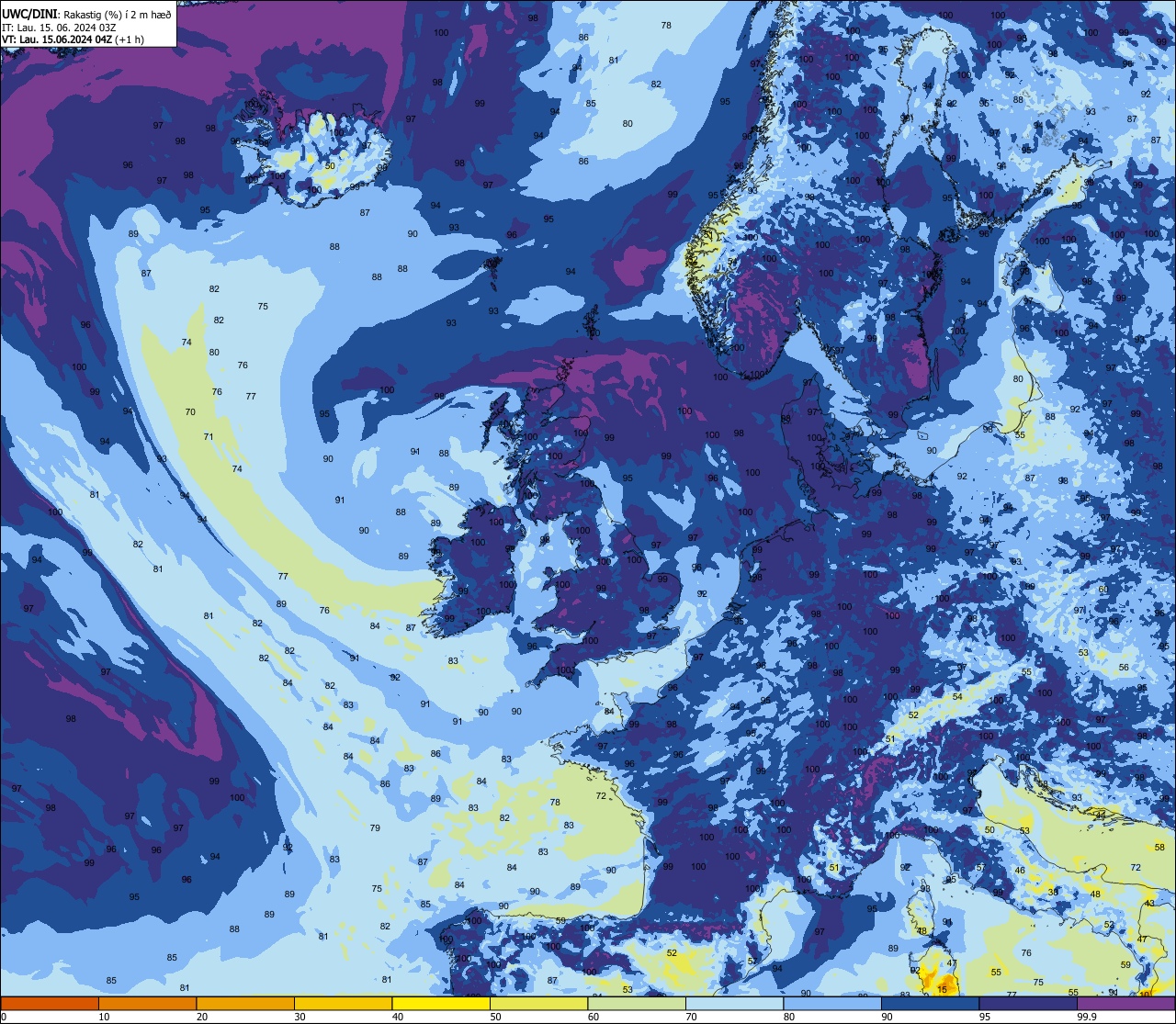Image resolution: width=1176 pixels, height=1024 pixels.
Task: Select the 80–90% light blue legend segment
Action: (832, 1003)
